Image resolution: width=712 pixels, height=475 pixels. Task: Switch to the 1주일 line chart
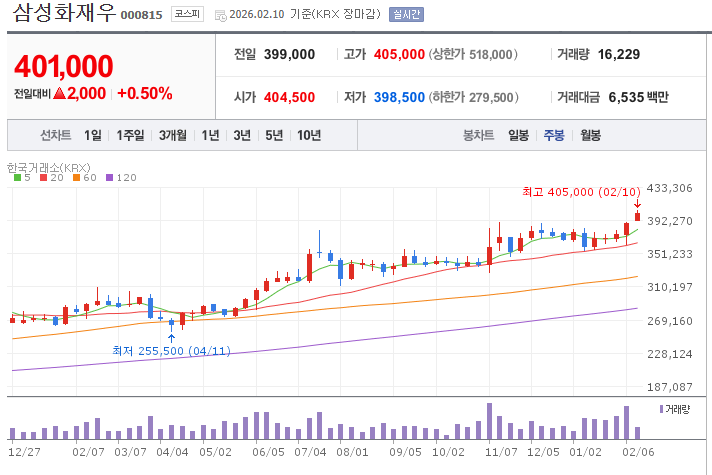pos(130,135)
